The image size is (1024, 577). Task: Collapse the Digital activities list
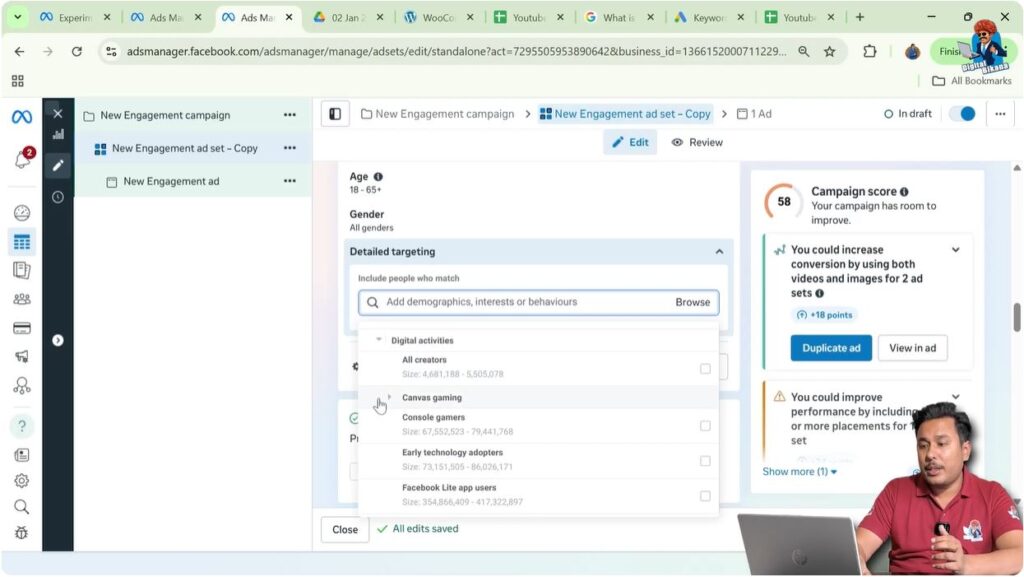(377, 340)
